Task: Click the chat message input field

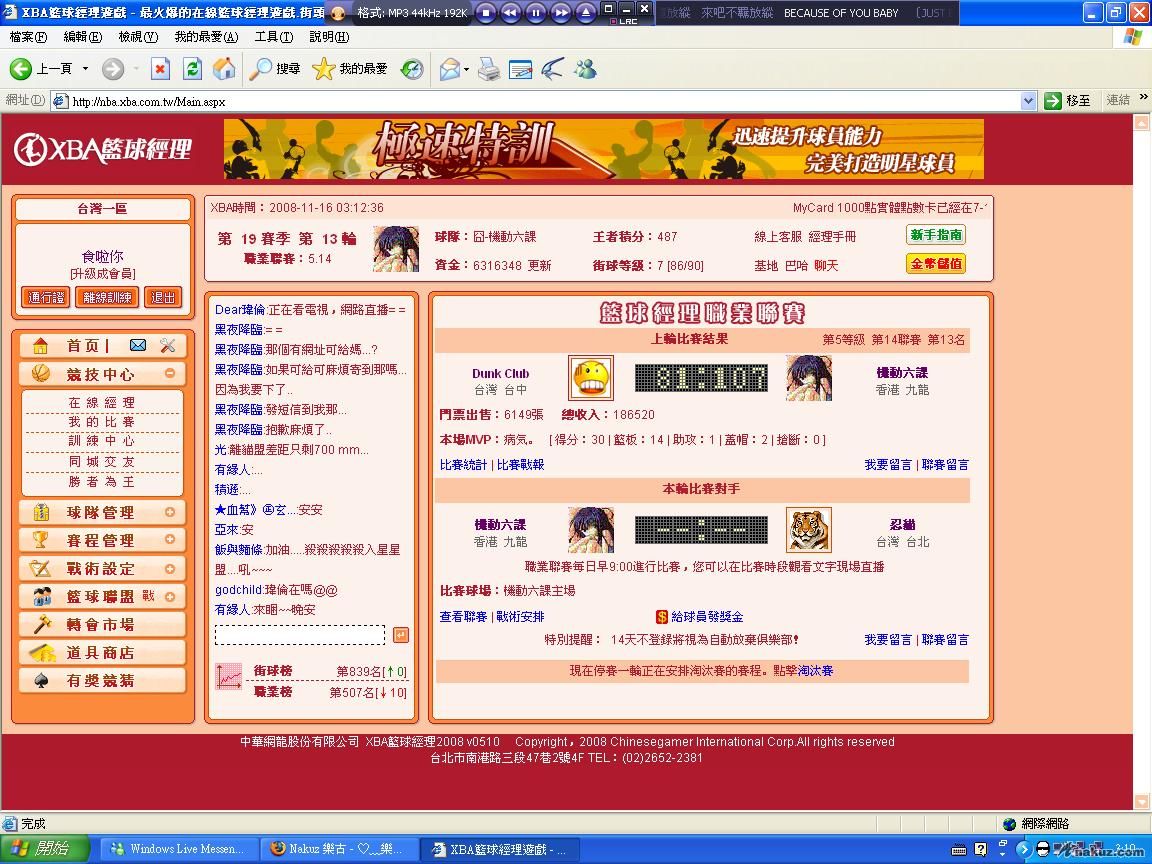Action: [300, 635]
